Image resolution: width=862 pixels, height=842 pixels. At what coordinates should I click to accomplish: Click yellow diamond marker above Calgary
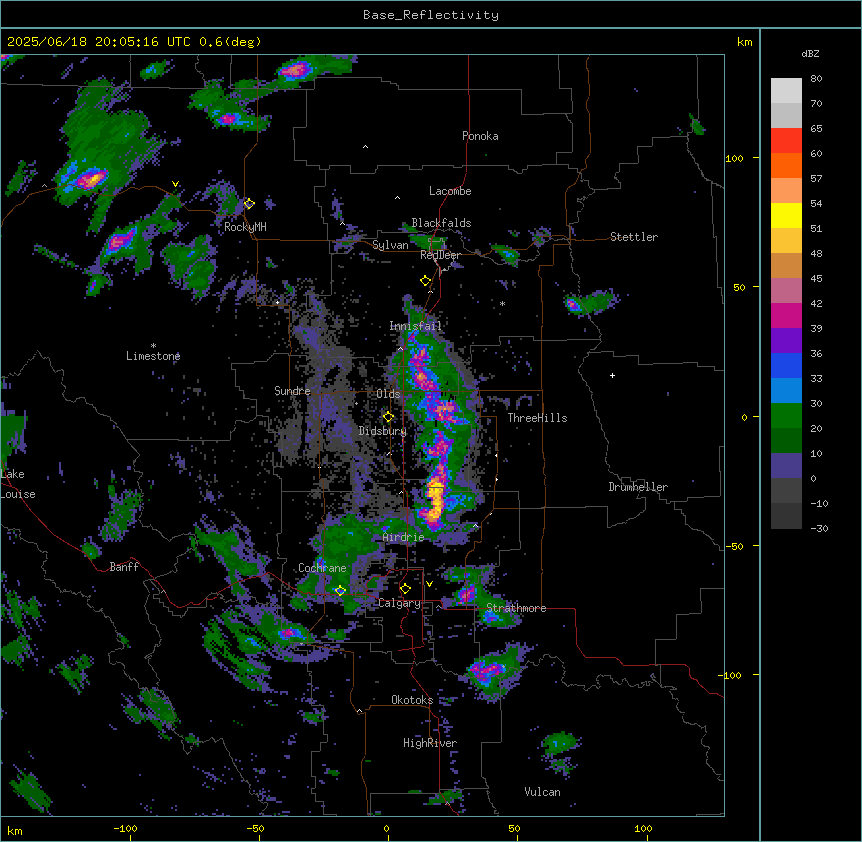[x=405, y=589]
